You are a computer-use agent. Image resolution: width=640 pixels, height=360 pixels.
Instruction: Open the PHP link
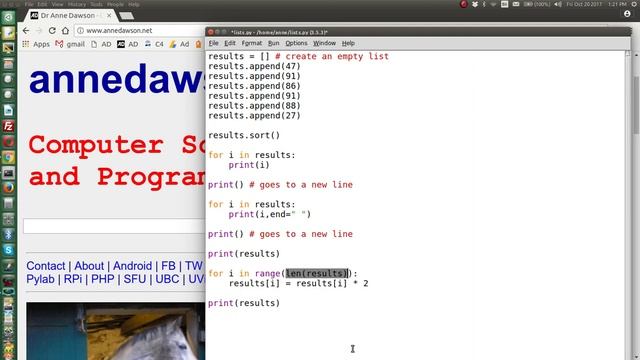tap(102, 279)
